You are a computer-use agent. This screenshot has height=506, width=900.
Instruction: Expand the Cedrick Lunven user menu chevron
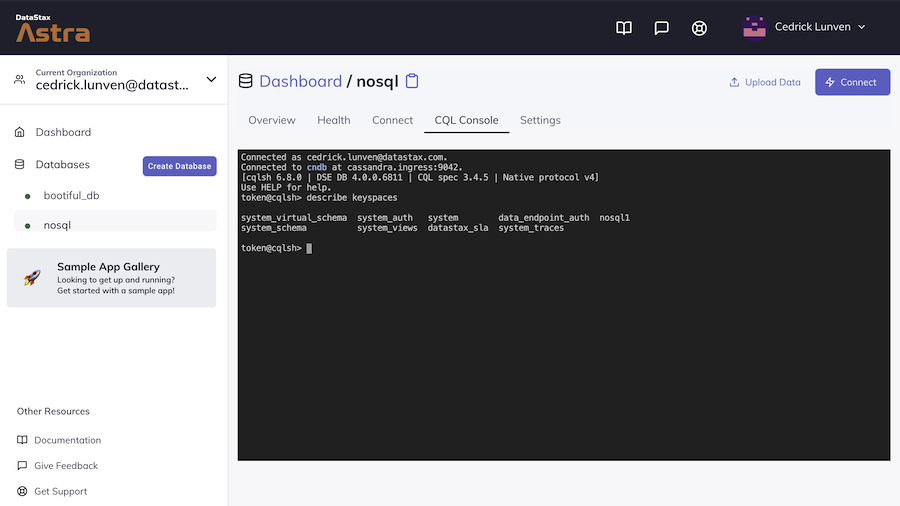(x=862, y=27)
